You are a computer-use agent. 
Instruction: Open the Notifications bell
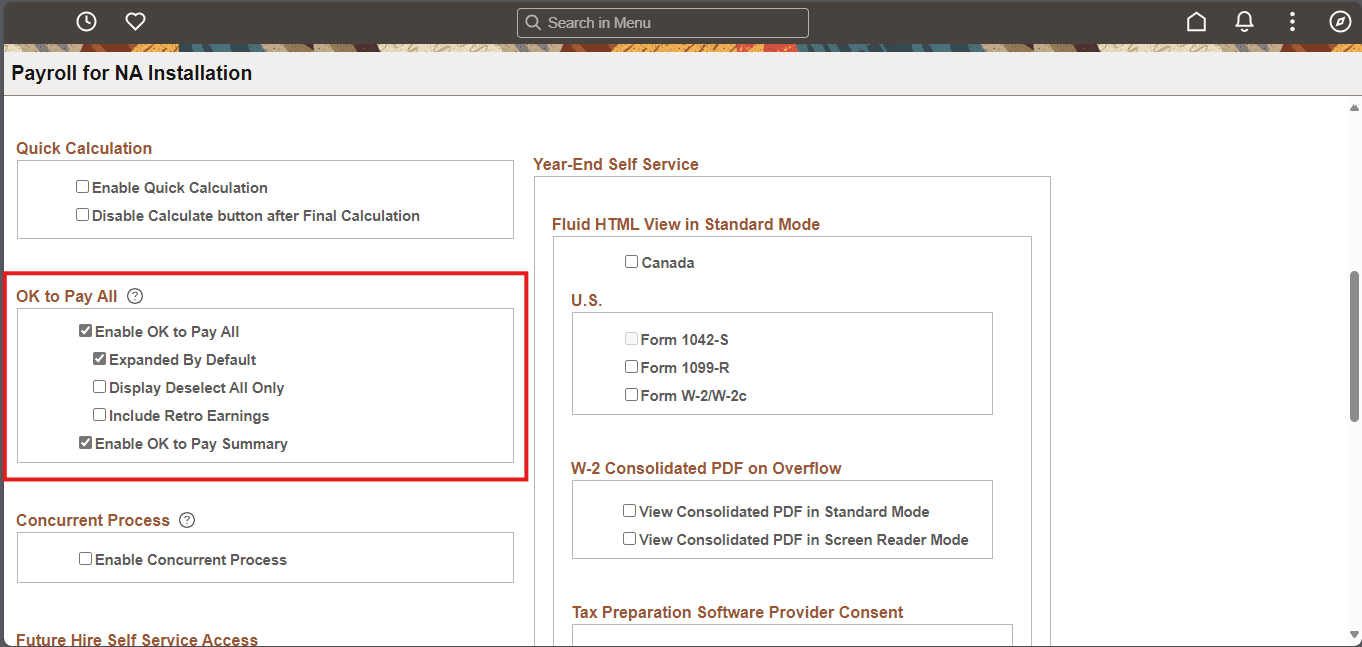(x=1244, y=21)
